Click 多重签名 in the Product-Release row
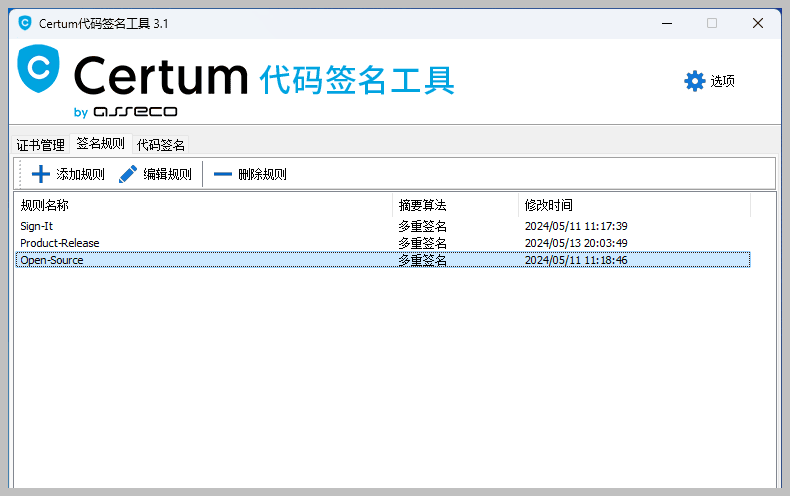Screen dimensions: 790x496 (x=422, y=243)
